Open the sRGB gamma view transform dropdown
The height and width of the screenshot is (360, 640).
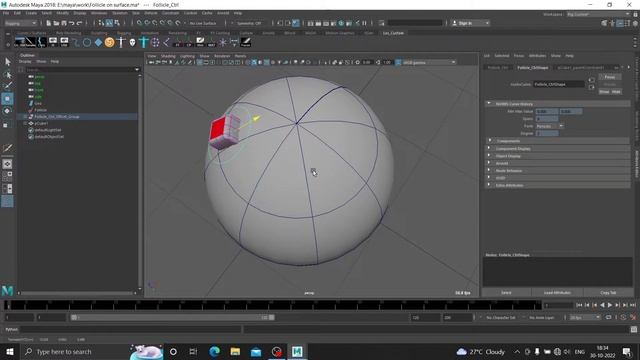429,62
